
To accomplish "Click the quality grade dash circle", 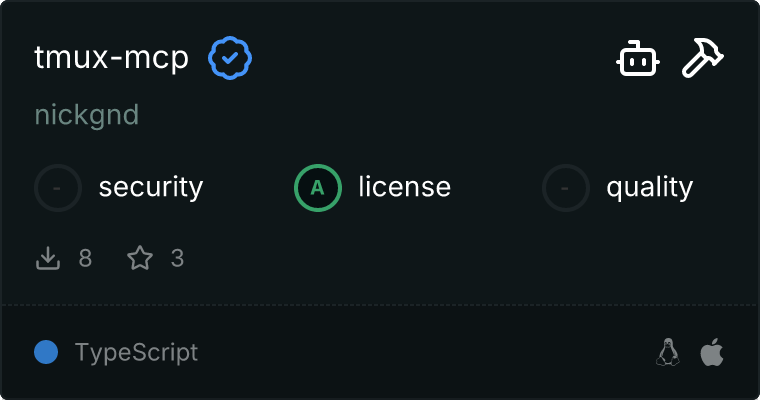I will (566, 187).
